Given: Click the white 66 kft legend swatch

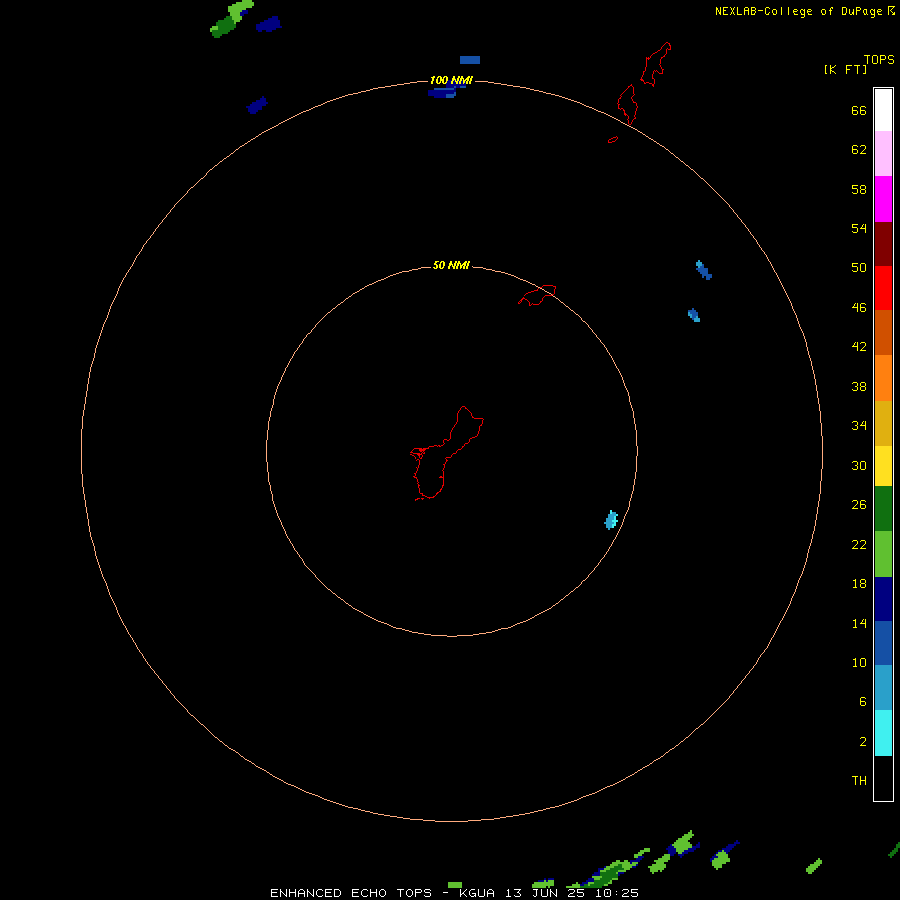Looking at the screenshot, I should coord(883,110).
